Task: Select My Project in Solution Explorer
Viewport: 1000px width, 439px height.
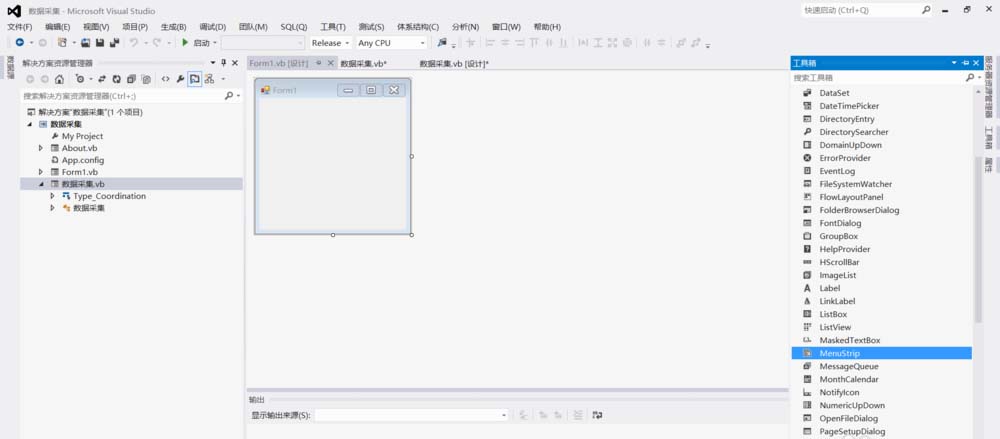Action: pyautogui.click(x=82, y=136)
